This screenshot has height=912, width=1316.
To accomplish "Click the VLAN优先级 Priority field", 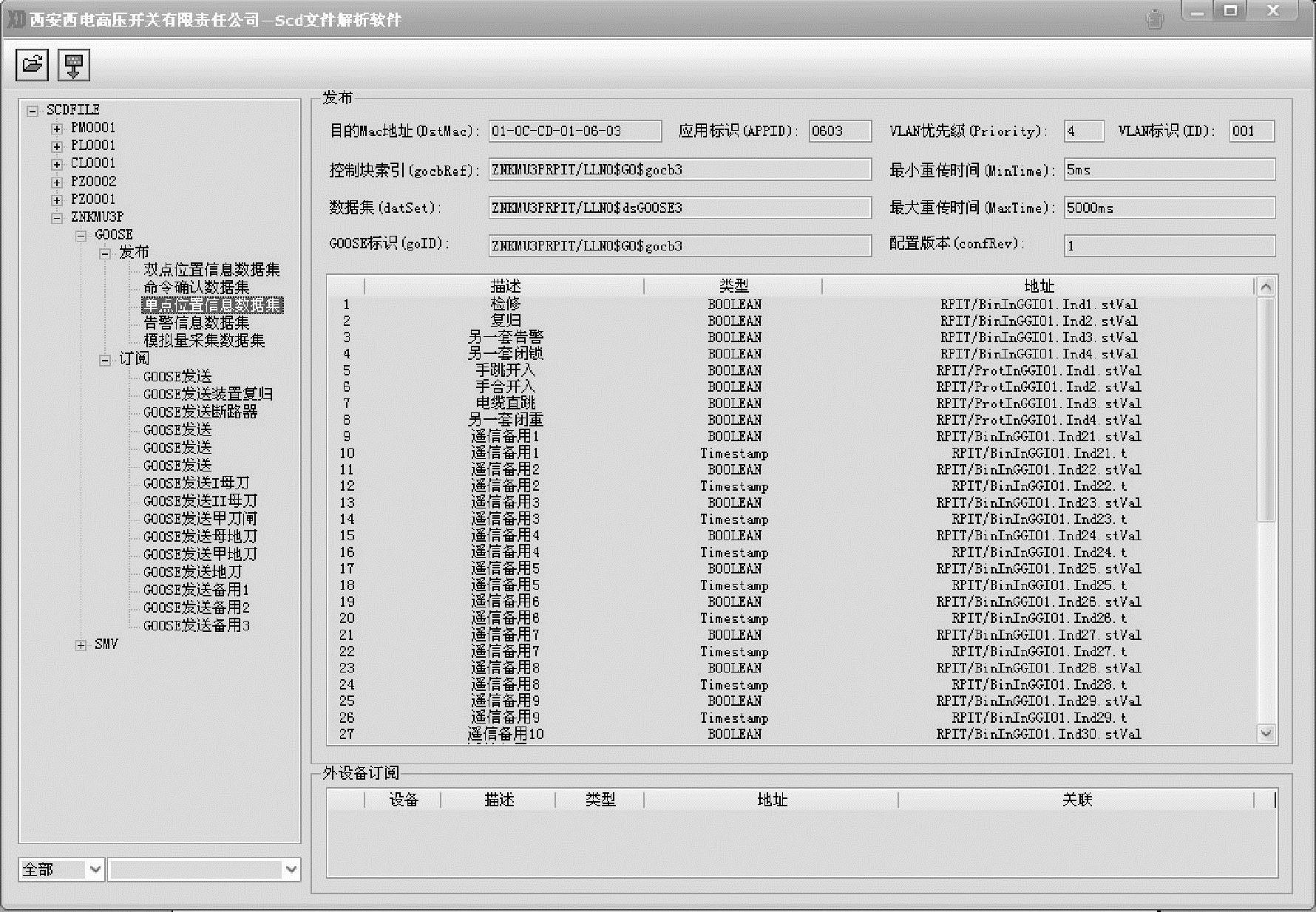I will pos(1084,132).
